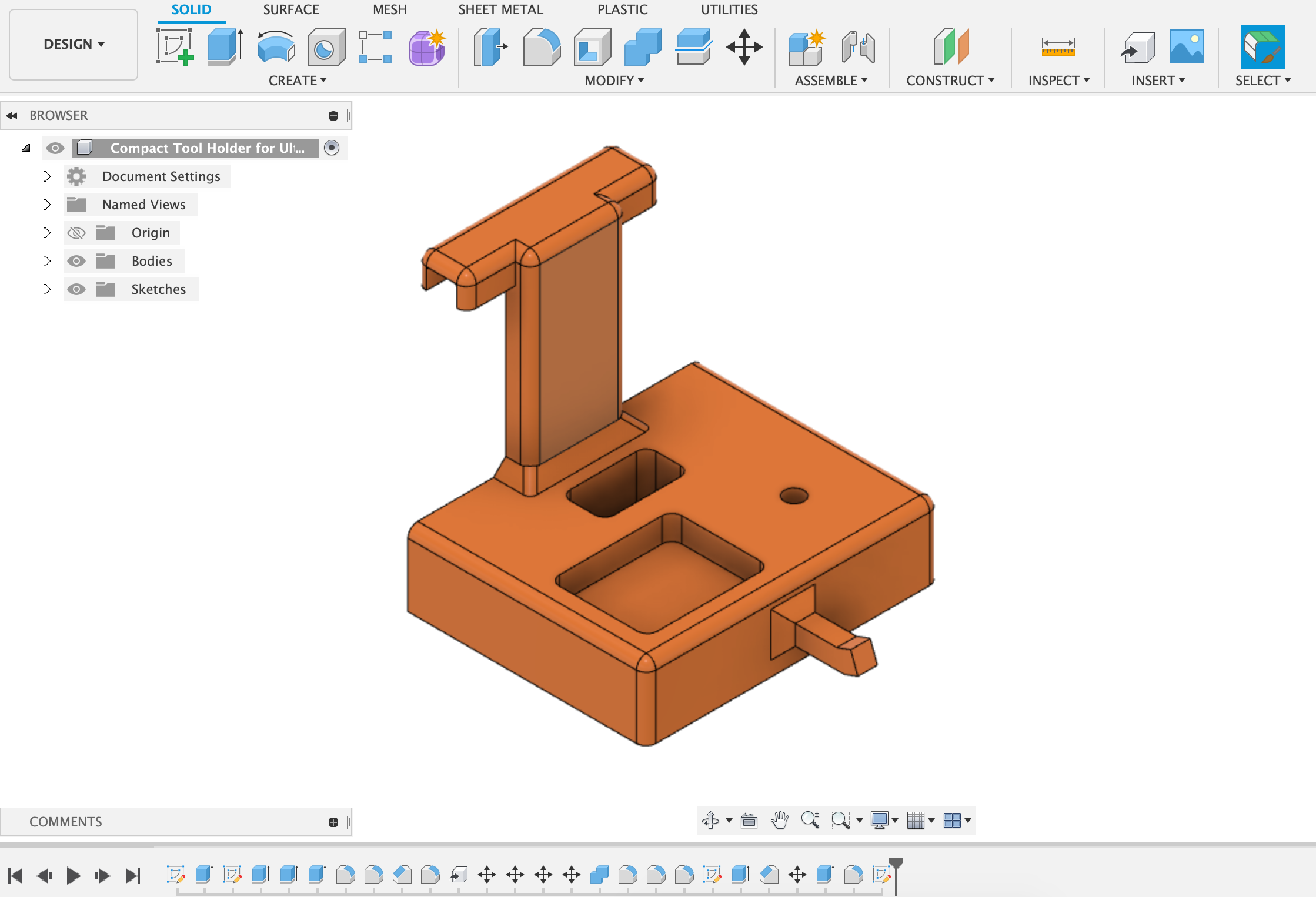
Task: Click the Fillet tool icon
Action: click(542, 46)
